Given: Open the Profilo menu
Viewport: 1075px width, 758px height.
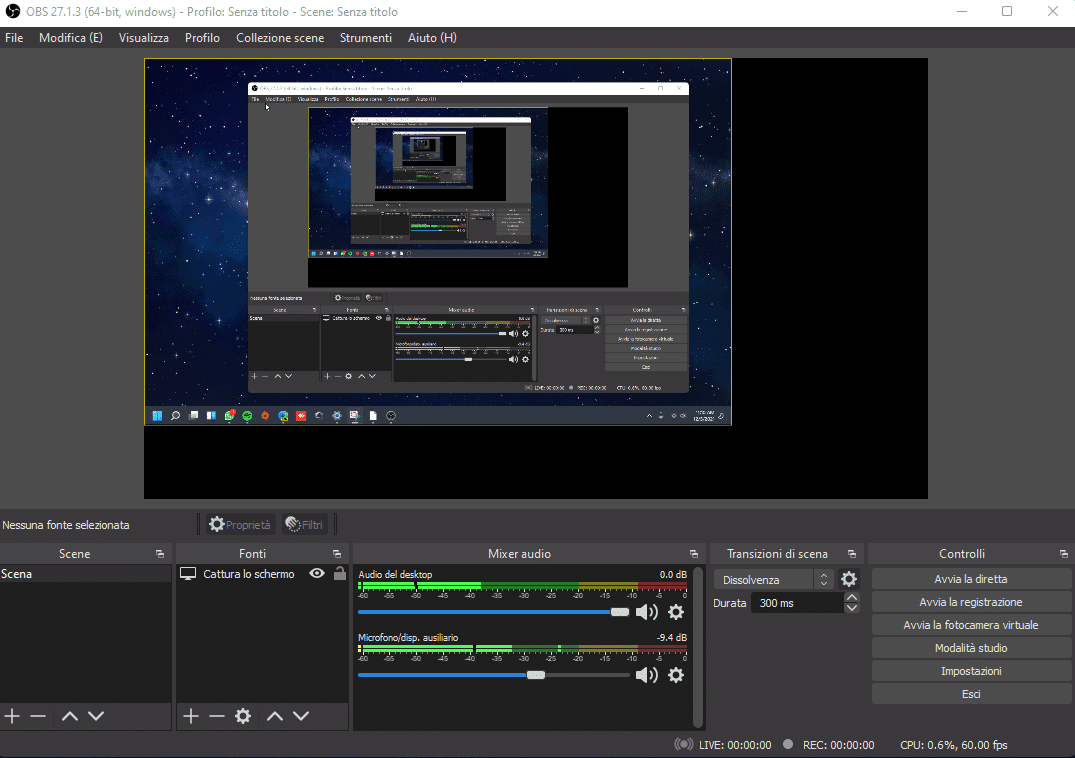Looking at the screenshot, I should point(202,38).
